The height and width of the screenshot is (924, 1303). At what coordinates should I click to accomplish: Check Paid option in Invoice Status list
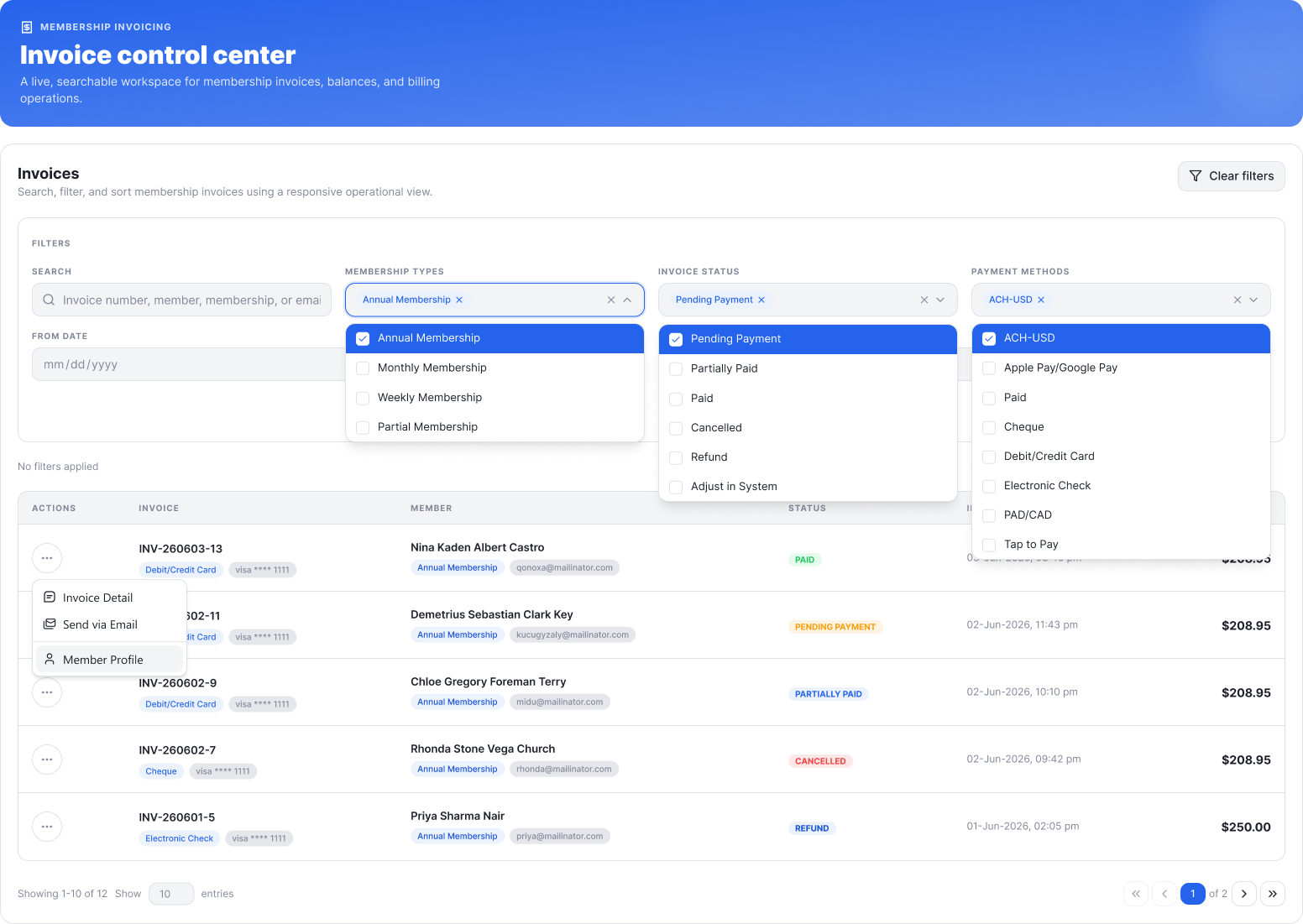pos(676,399)
